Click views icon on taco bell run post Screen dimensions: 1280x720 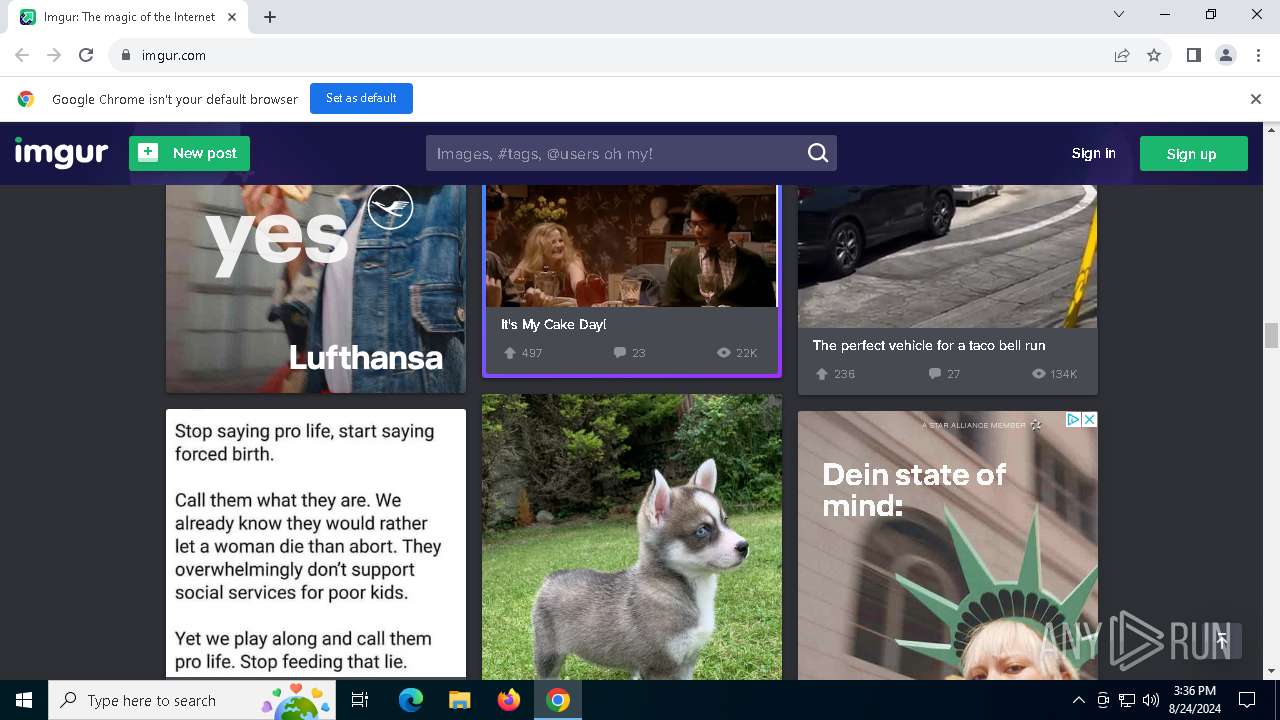click(1039, 374)
